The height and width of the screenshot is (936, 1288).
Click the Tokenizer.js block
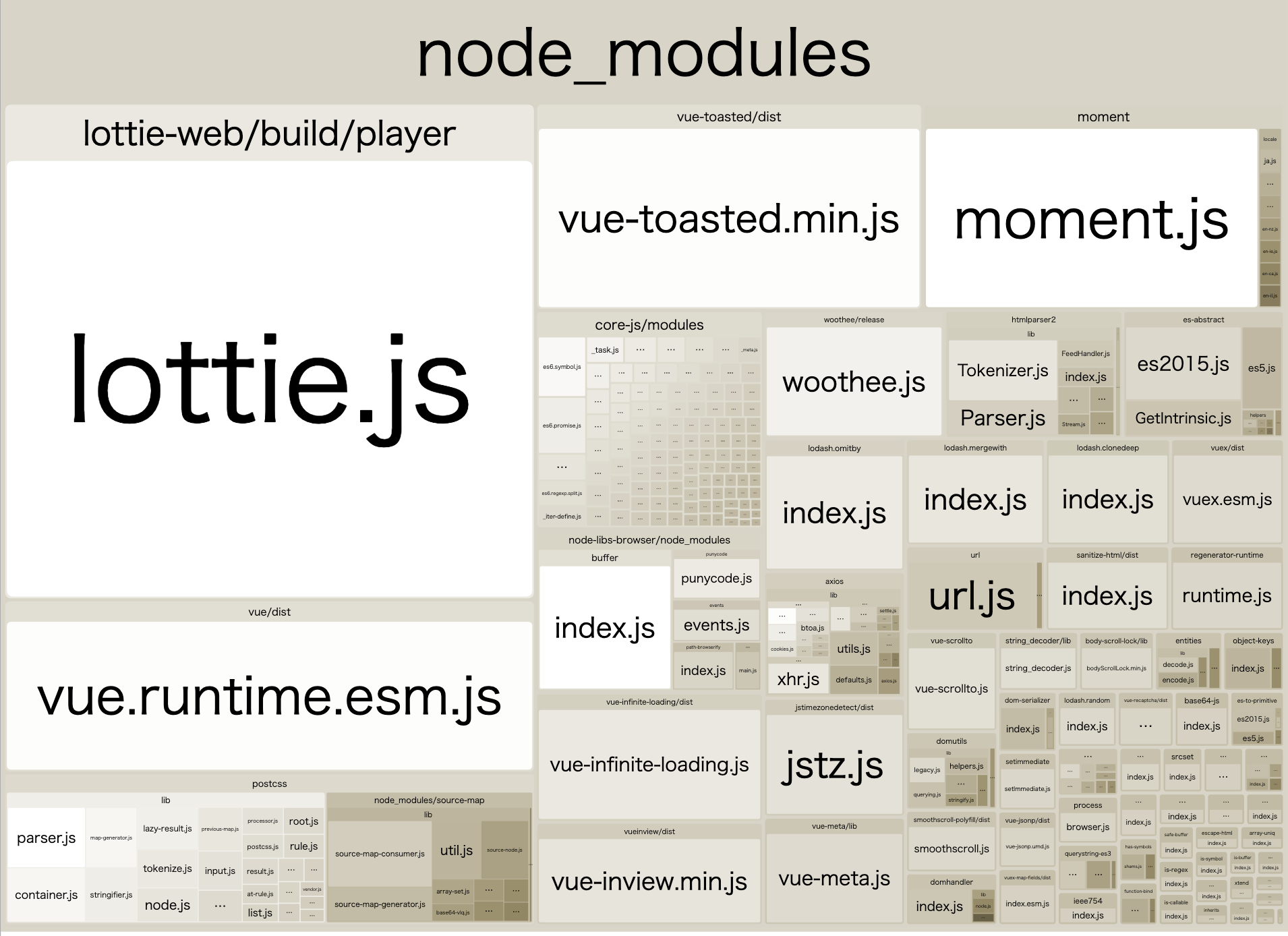(x=1002, y=370)
